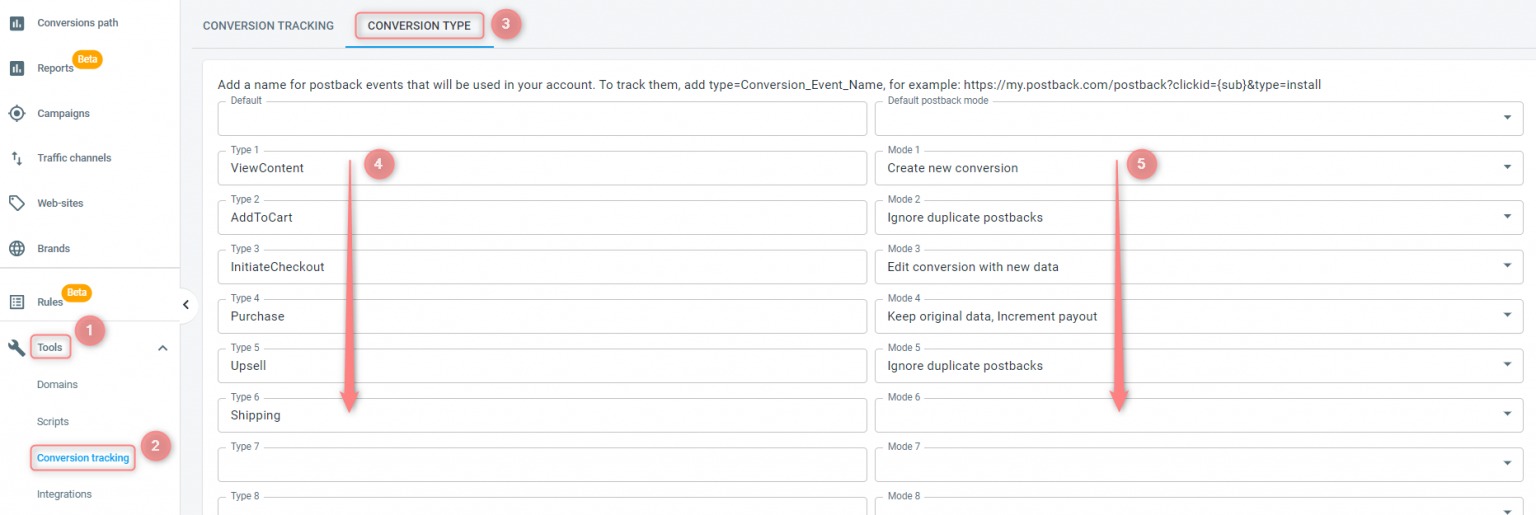Go to Scripts in sidebar
Image resolution: width=1536 pixels, height=515 pixels.
[53, 422]
